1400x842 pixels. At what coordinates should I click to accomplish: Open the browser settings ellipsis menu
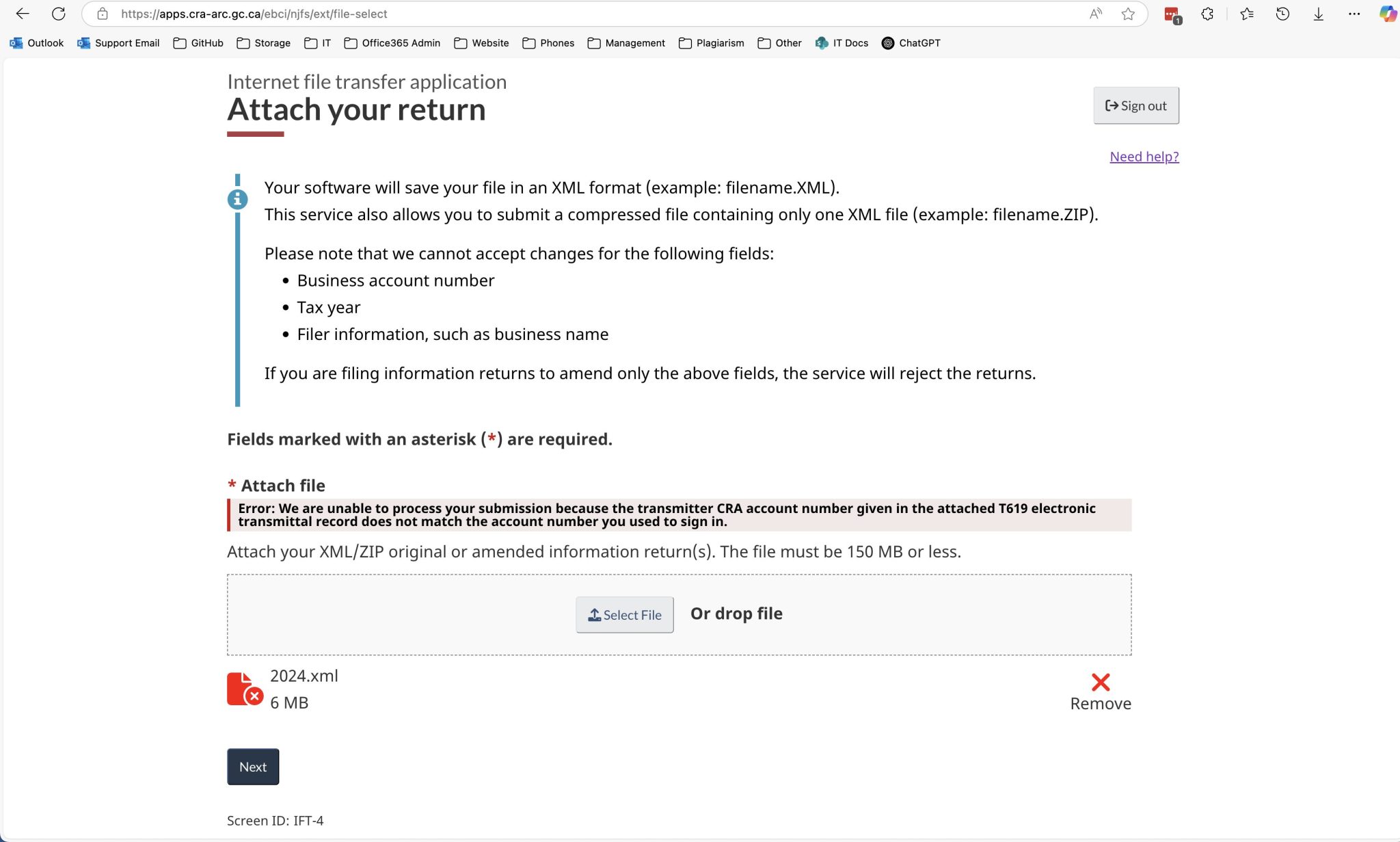(x=1354, y=14)
